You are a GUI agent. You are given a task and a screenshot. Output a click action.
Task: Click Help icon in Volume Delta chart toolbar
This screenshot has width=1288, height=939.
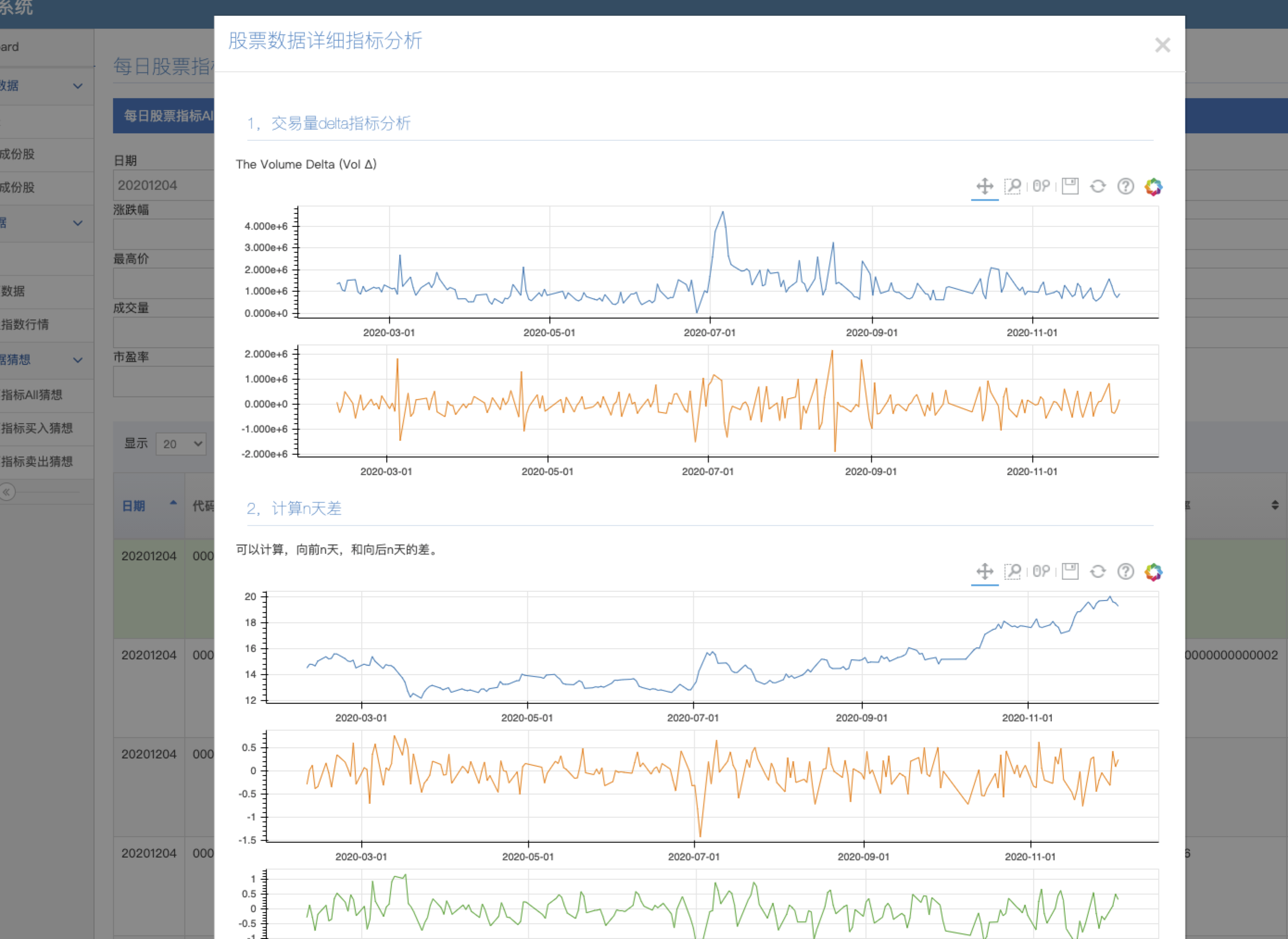pos(1125,187)
